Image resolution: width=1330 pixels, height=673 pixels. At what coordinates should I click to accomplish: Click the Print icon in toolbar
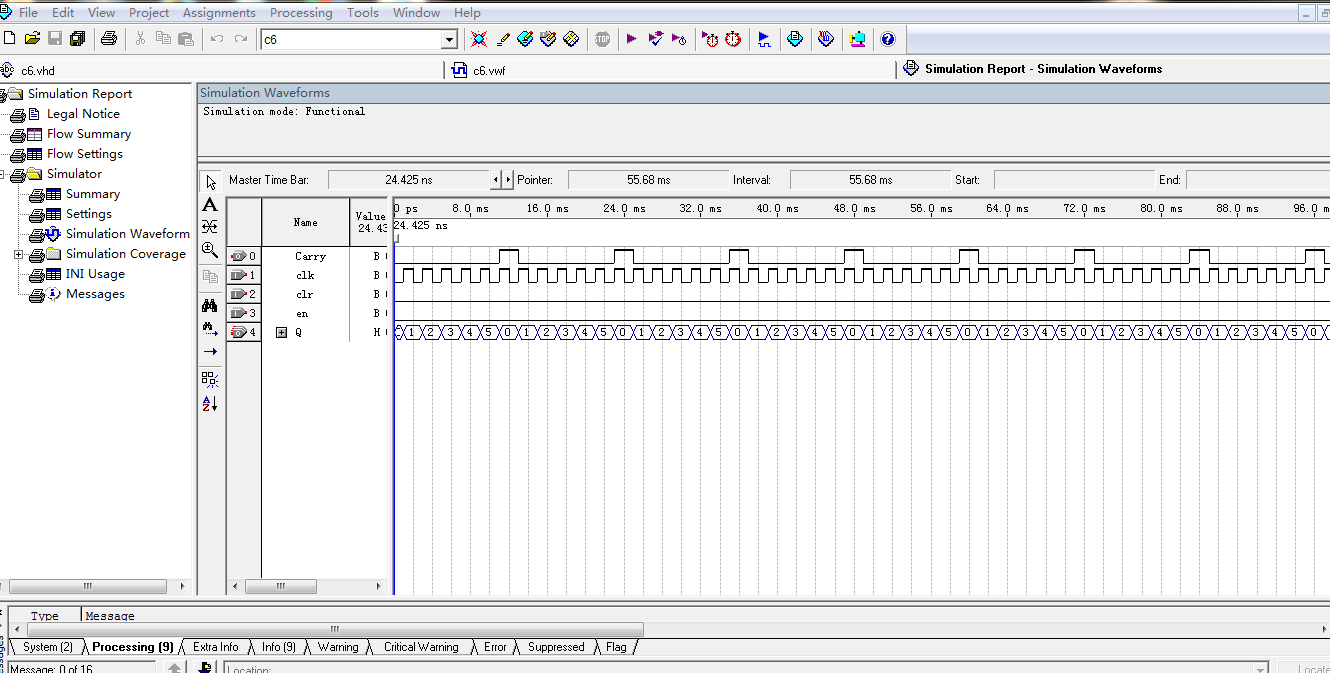tap(109, 39)
